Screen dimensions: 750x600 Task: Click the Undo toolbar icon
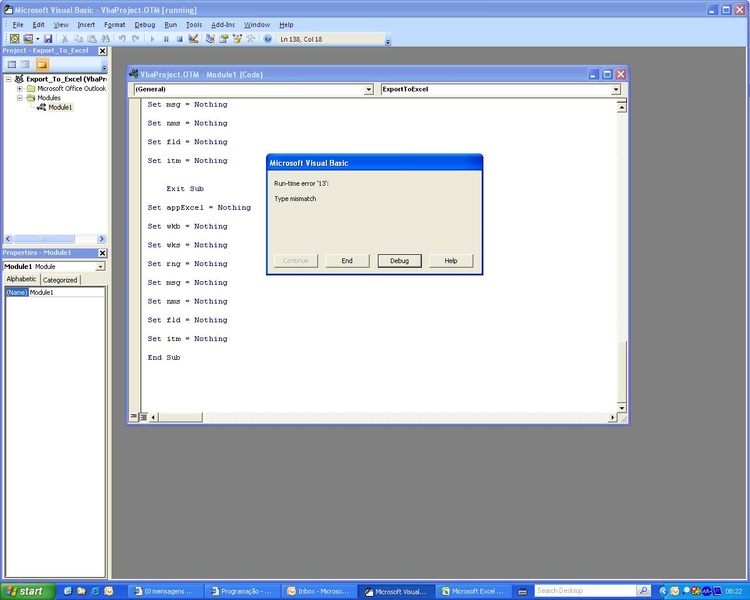[x=122, y=39]
